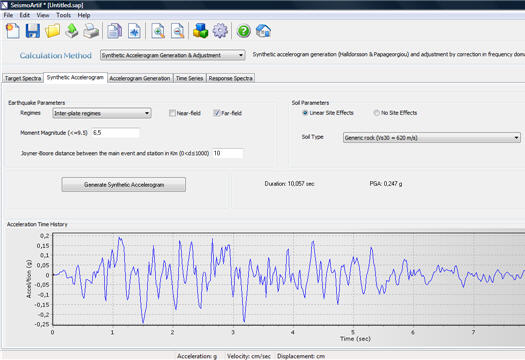Viewport: 525px width, 360px height.
Task: Go to the Response Spectra tab
Action: (230, 78)
